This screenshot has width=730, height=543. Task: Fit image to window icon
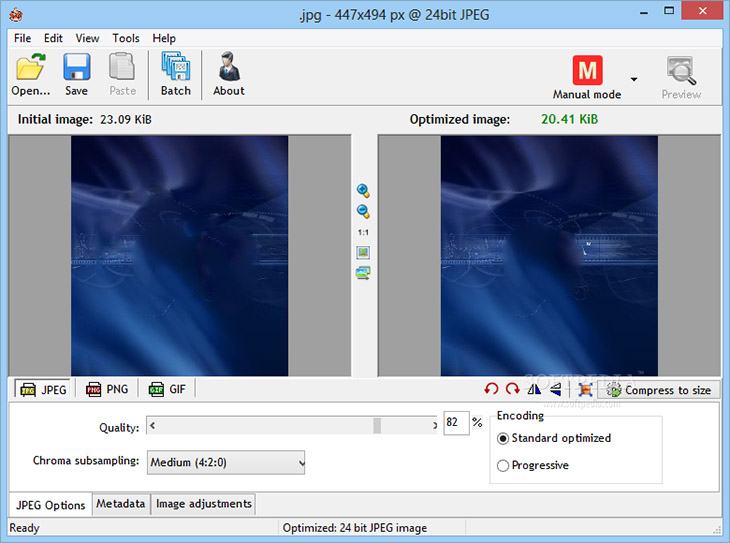pos(363,252)
